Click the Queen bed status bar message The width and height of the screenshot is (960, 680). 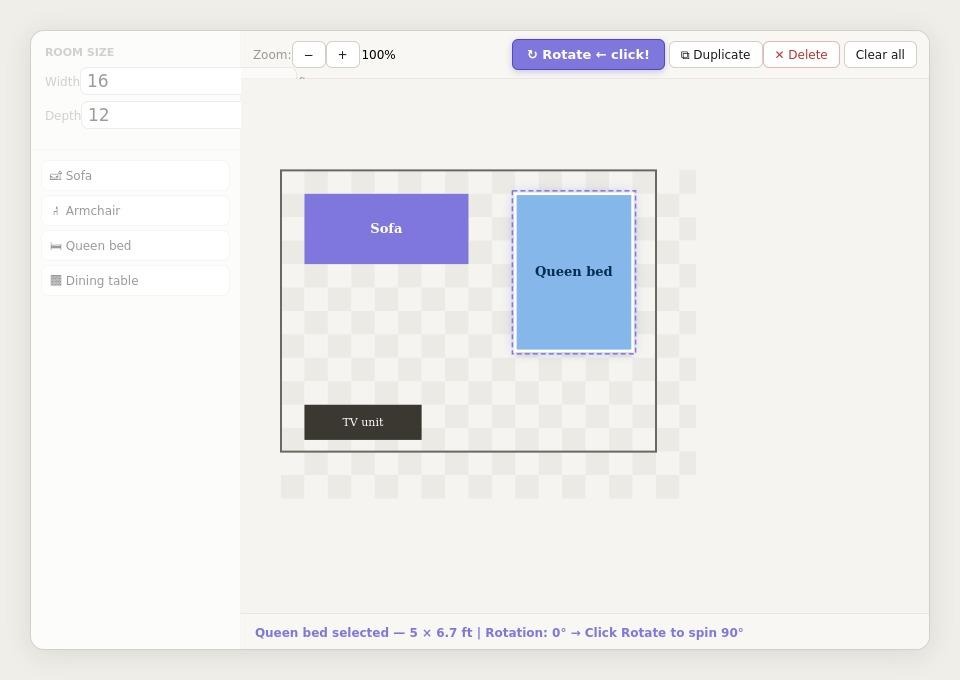(499, 632)
